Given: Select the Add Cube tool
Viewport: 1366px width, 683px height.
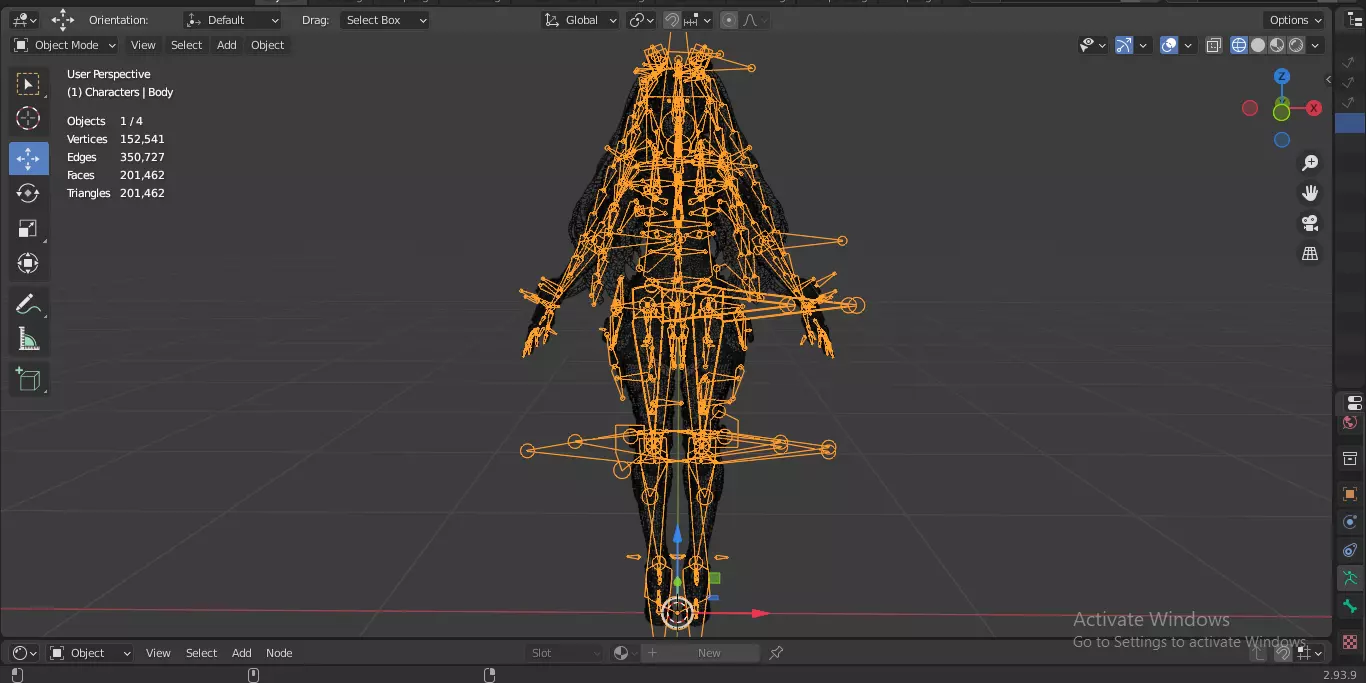Looking at the screenshot, I should pyautogui.click(x=28, y=380).
